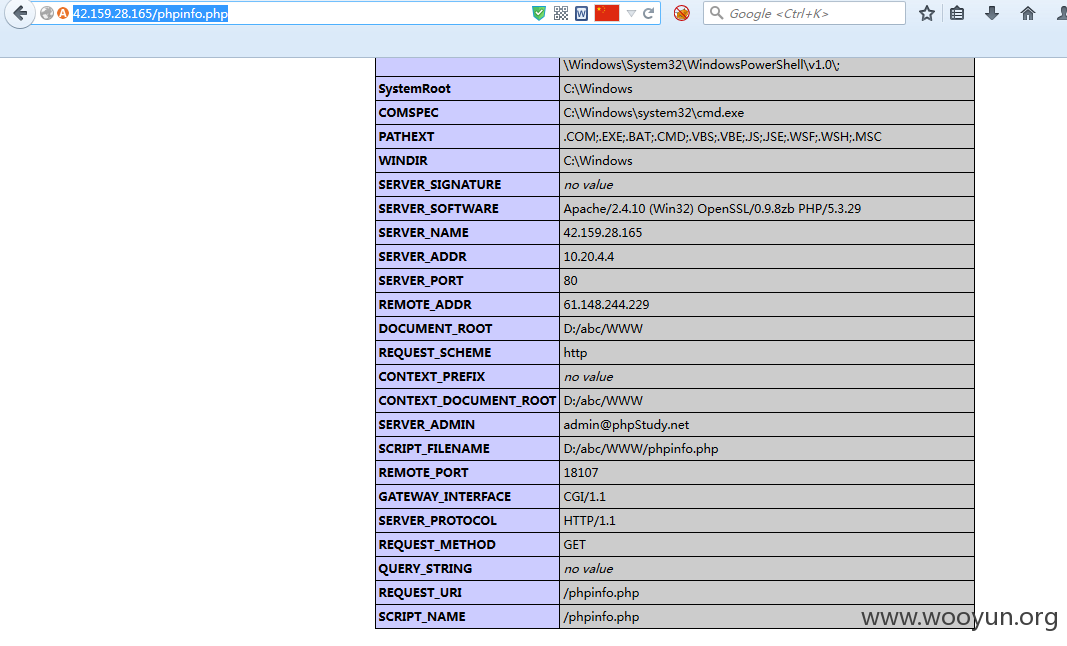Viewport: 1067px width, 646px height.
Task: Click the REMOTE_ADDR label
Action: point(425,304)
